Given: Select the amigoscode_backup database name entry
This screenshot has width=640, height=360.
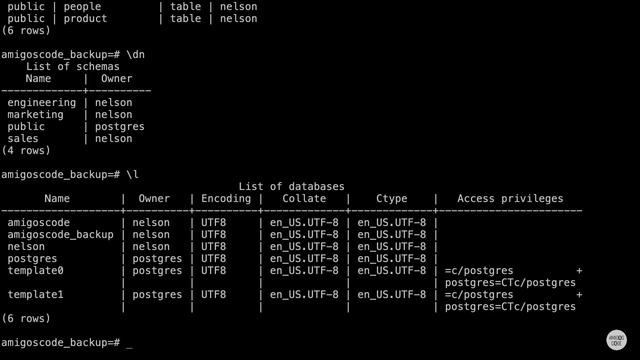Looking at the screenshot, I should tap(60, 235).
